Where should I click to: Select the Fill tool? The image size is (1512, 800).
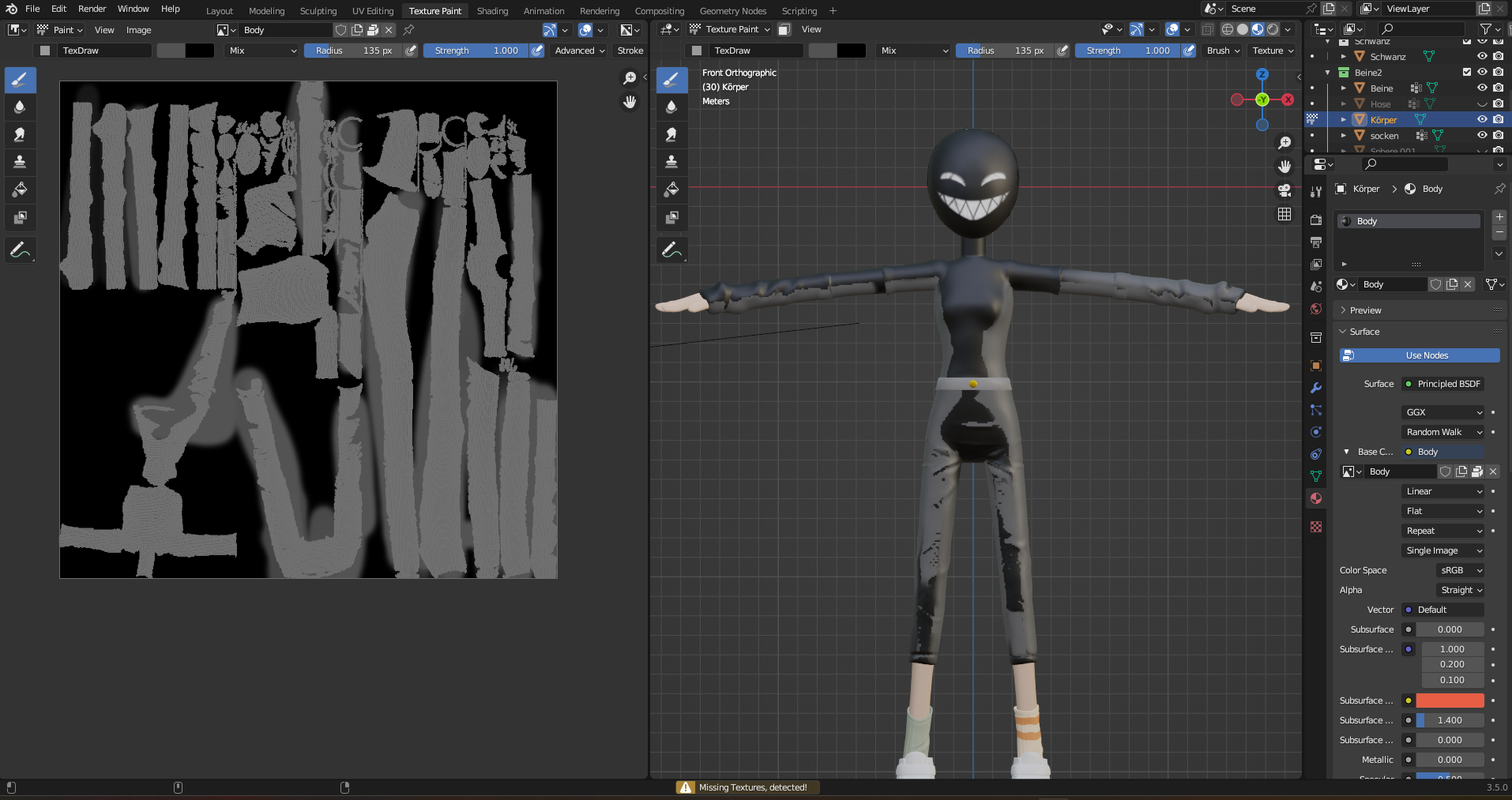pyautogui.click(x=20, y=189)
